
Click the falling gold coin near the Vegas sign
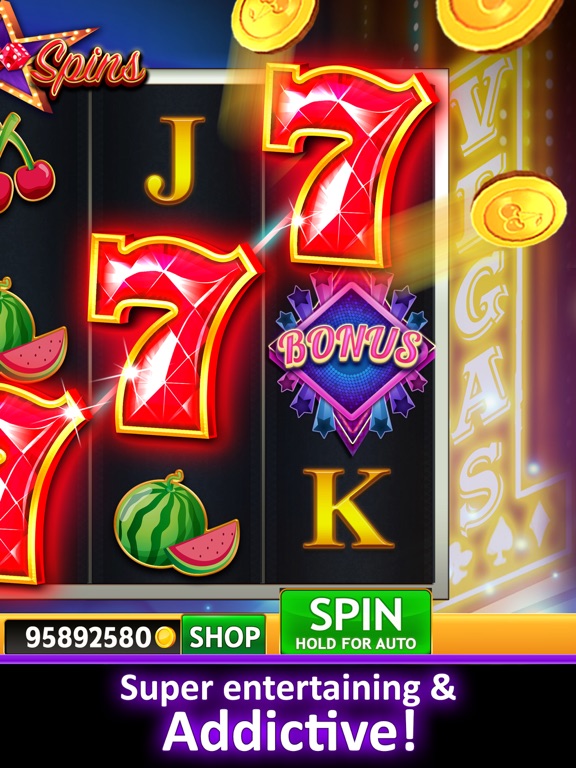point(519,210)
